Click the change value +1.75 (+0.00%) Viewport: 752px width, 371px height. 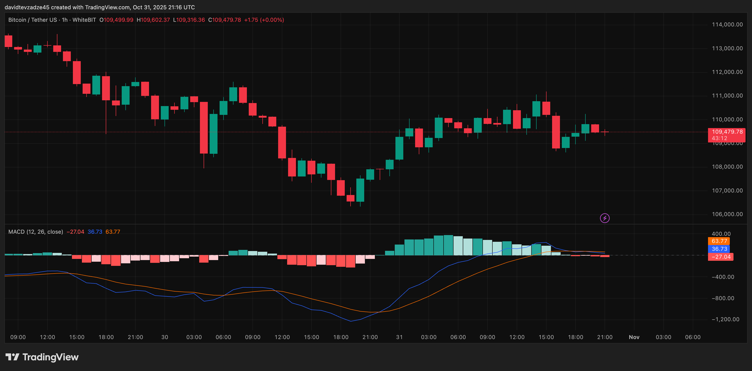pos(264,20)
